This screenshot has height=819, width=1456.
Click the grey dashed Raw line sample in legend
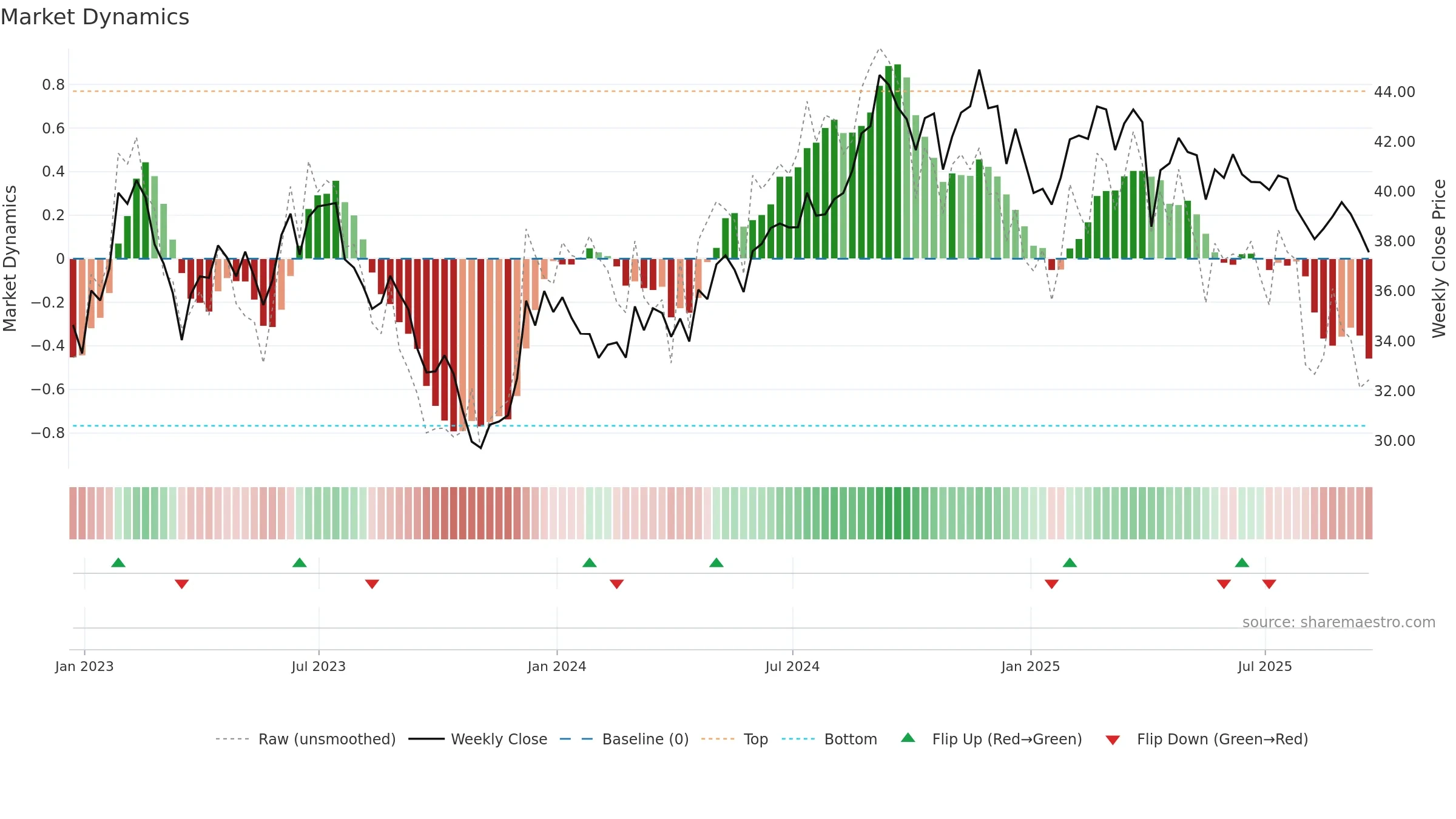(232, 739)
